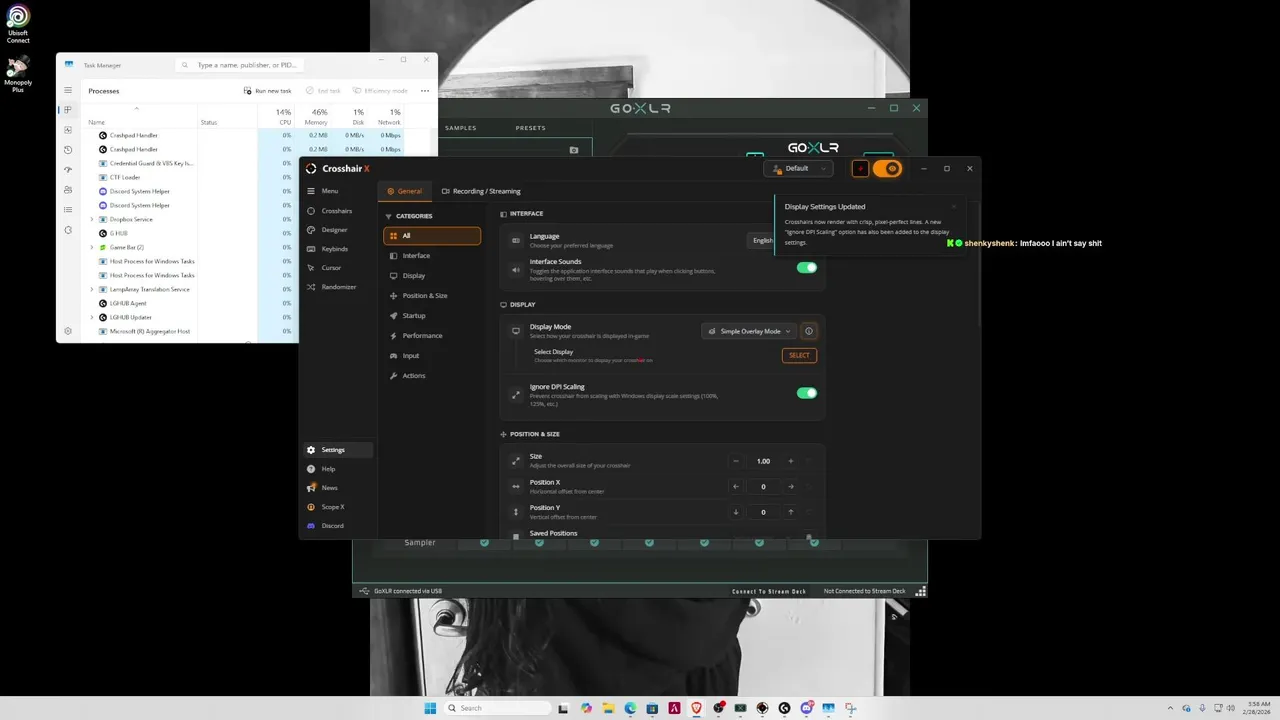Switch to the General tab
This screenshot has width=1280, height=720.
point(404,191)
